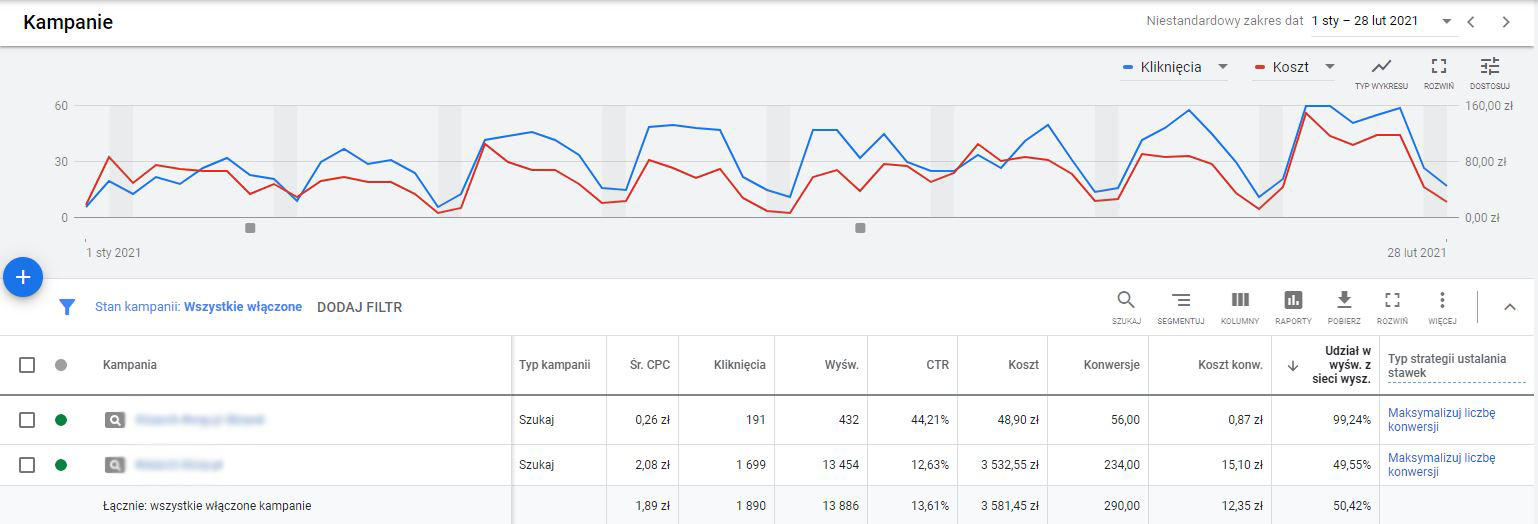Select the checkbox for the first campaign row
1538x524 pixels.
tap(27, 420)
